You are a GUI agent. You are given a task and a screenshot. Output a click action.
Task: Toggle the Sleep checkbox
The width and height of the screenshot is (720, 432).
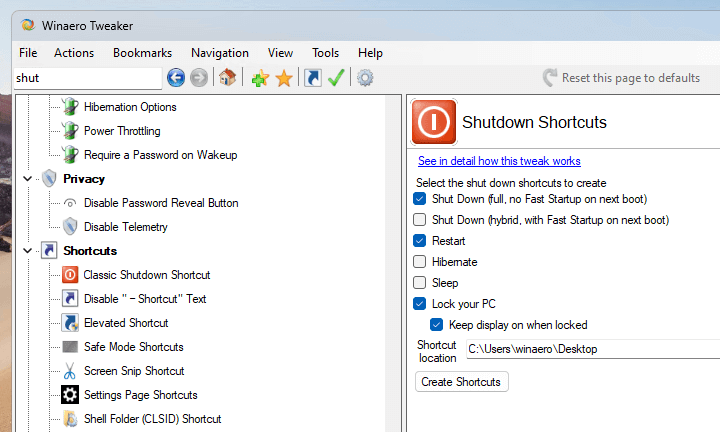[x=420, y=283]
